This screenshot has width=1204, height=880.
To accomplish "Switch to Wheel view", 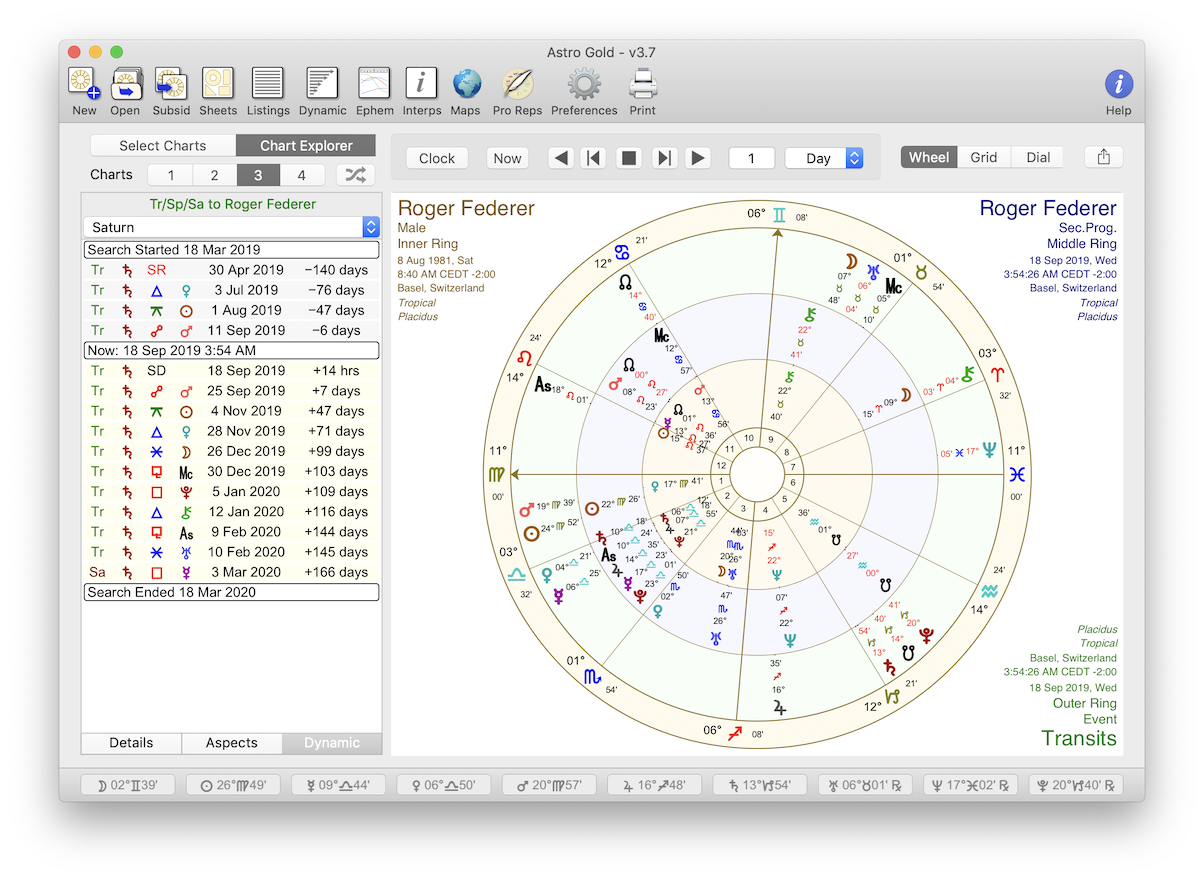I will [x=929, y=157].
